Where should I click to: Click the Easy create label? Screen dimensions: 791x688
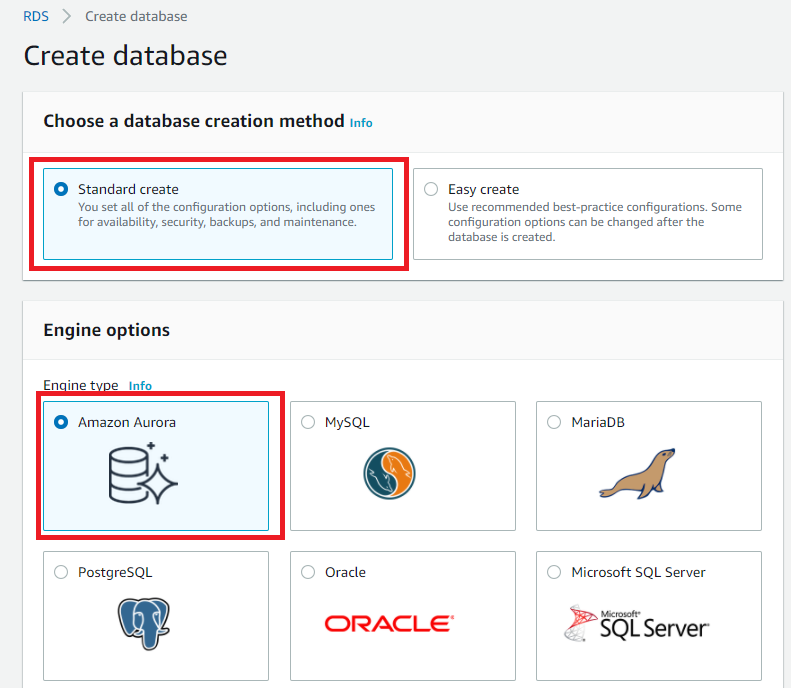pyautogui.click(x=483, y=189)
